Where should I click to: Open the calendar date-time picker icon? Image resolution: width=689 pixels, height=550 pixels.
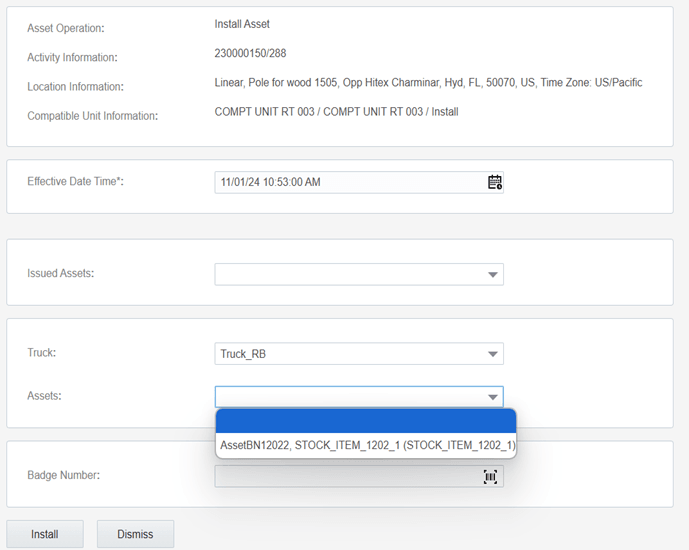(495, 182)
